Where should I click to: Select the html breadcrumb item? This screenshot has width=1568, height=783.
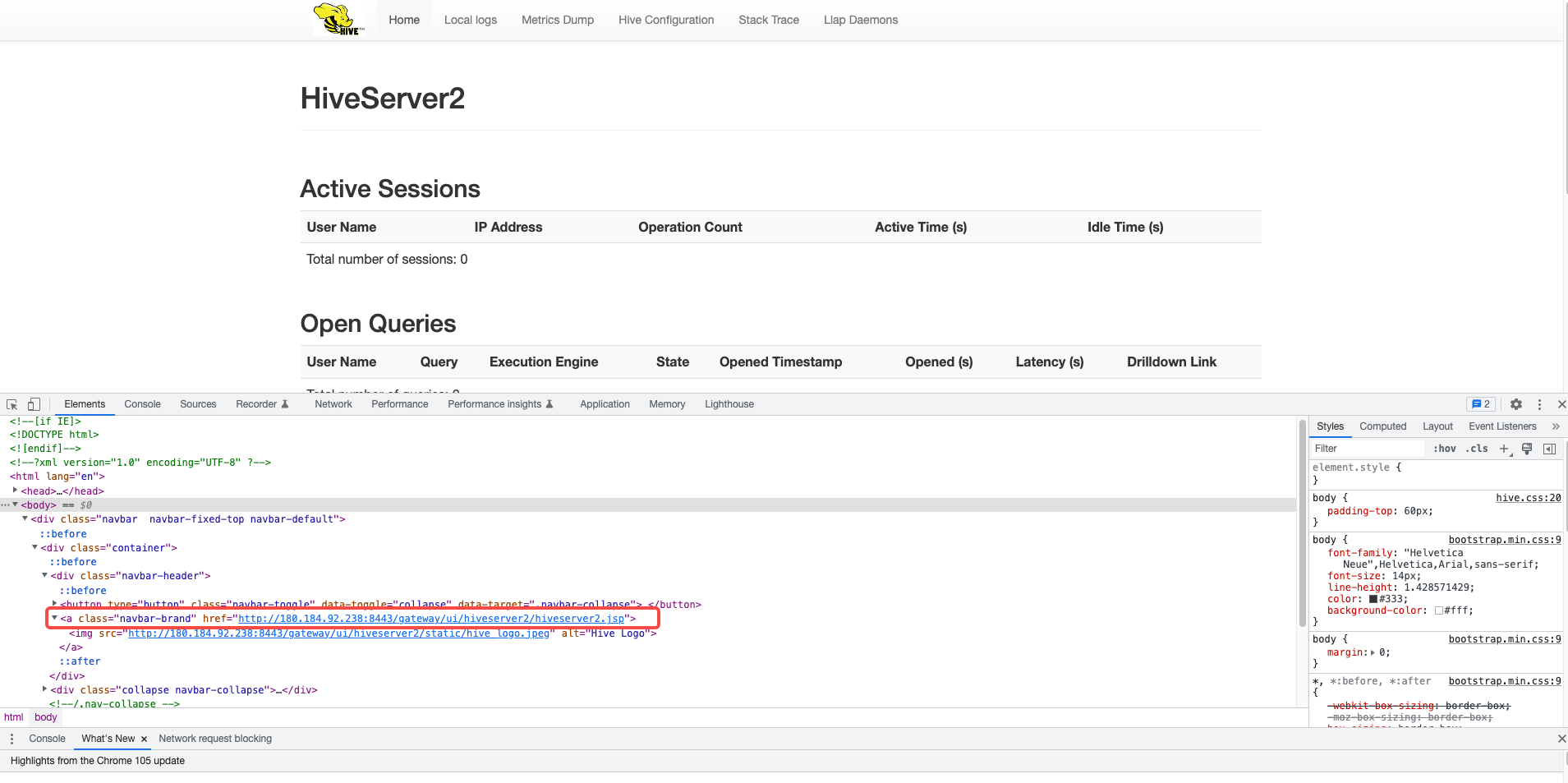(x=14, y=717)
